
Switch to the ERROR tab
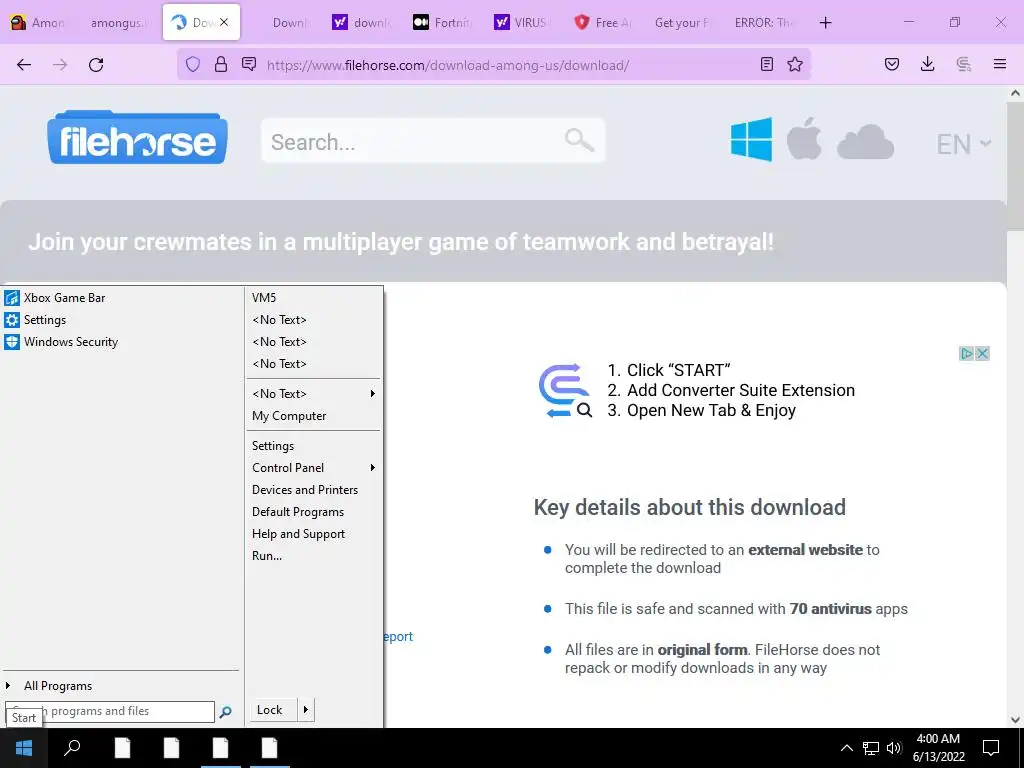(x=765, y=22)
